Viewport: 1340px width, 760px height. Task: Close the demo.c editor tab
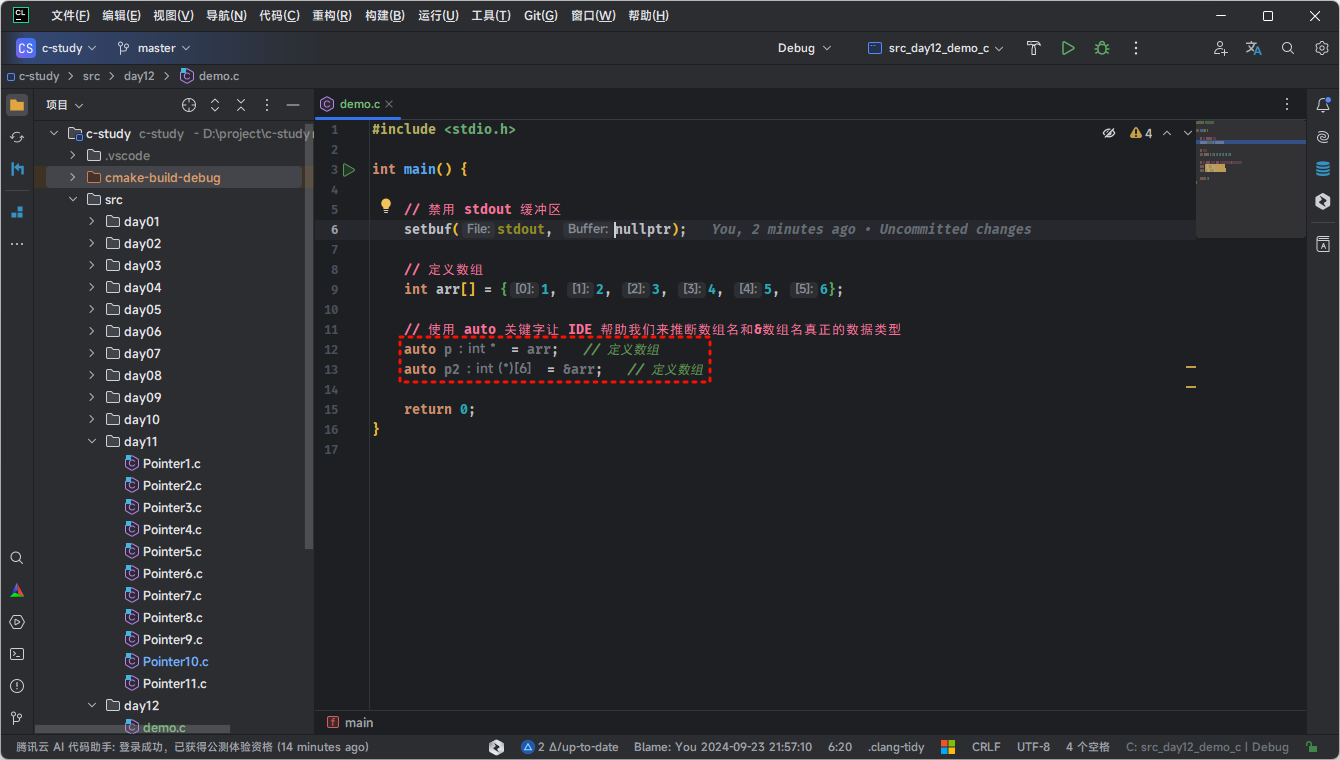pyautogui.click(x=389, y=104)
